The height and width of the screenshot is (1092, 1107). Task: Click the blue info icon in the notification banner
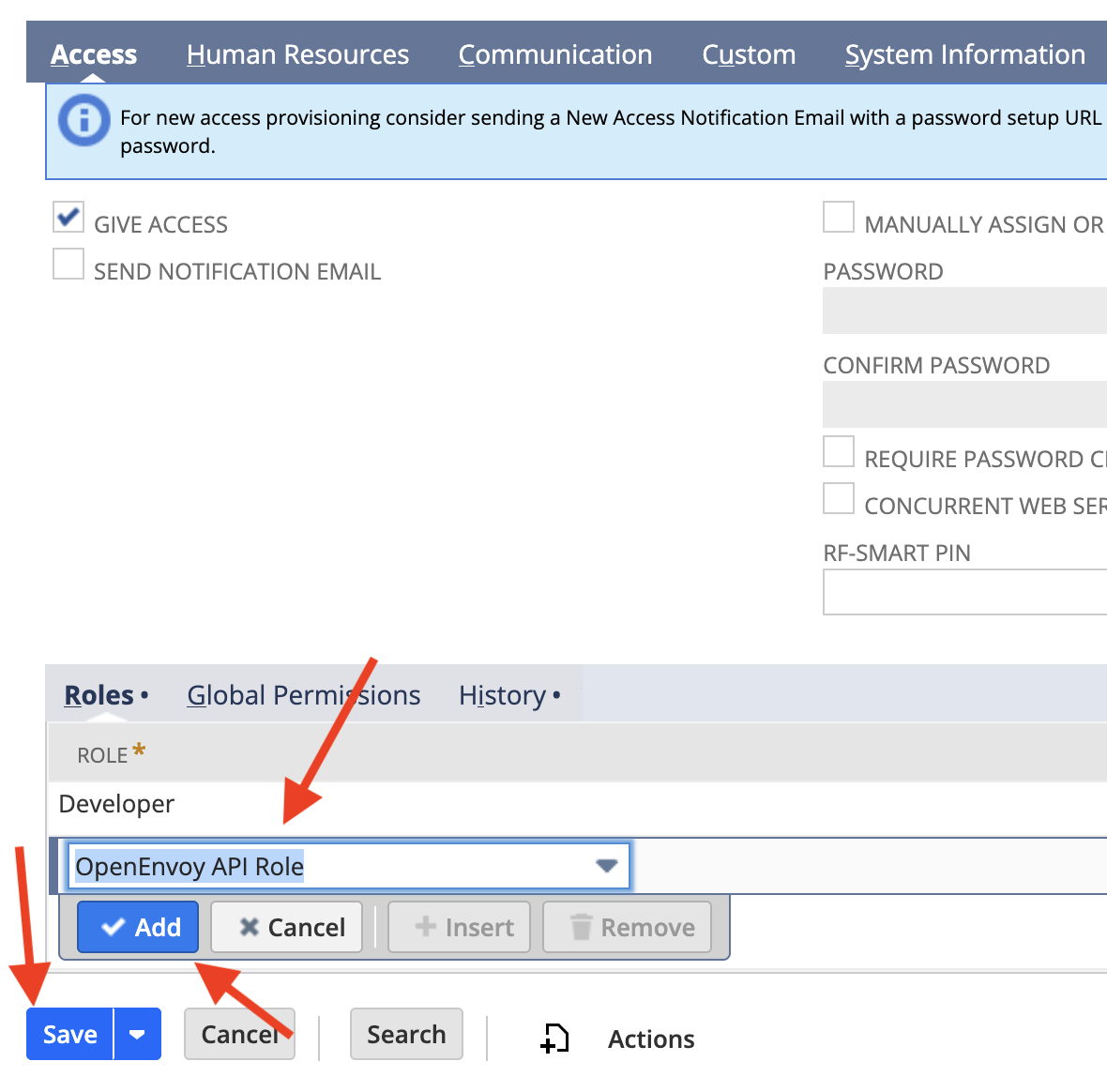click(x=84, y=121)
